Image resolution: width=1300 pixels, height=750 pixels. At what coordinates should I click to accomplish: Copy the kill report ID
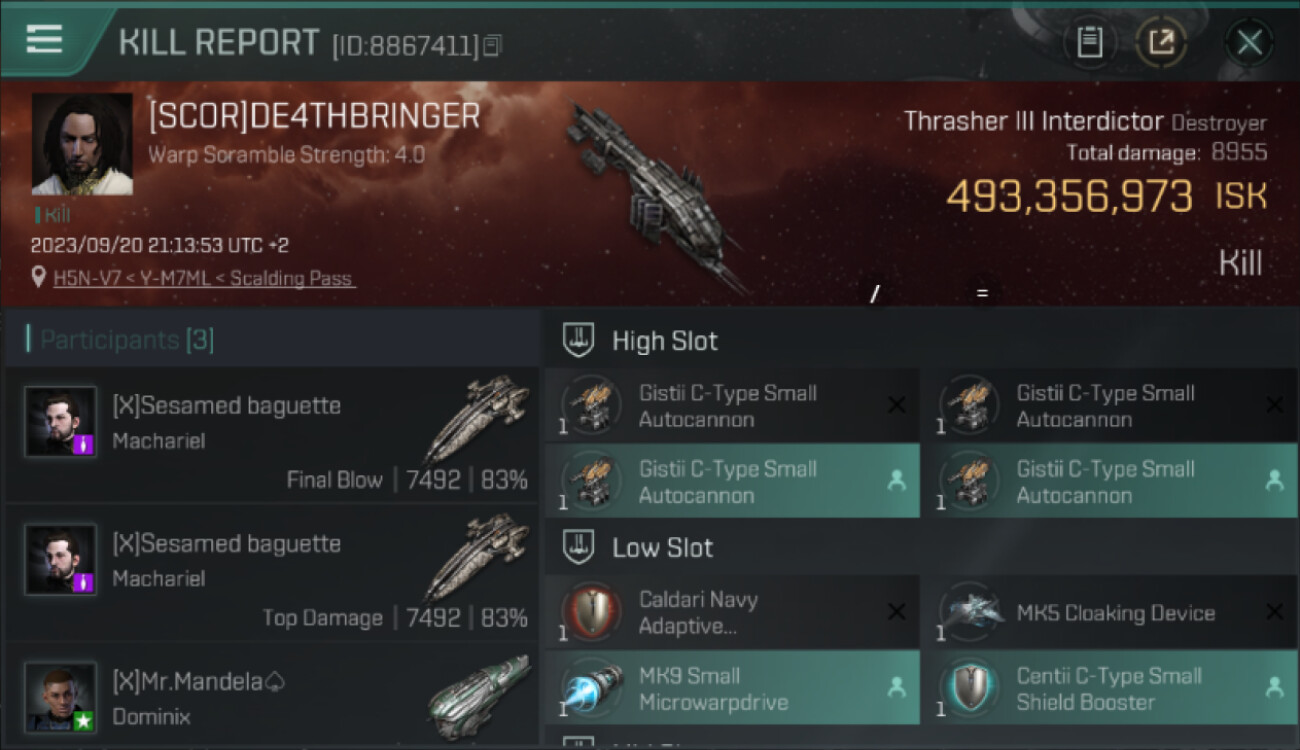(x=492, y=45)
